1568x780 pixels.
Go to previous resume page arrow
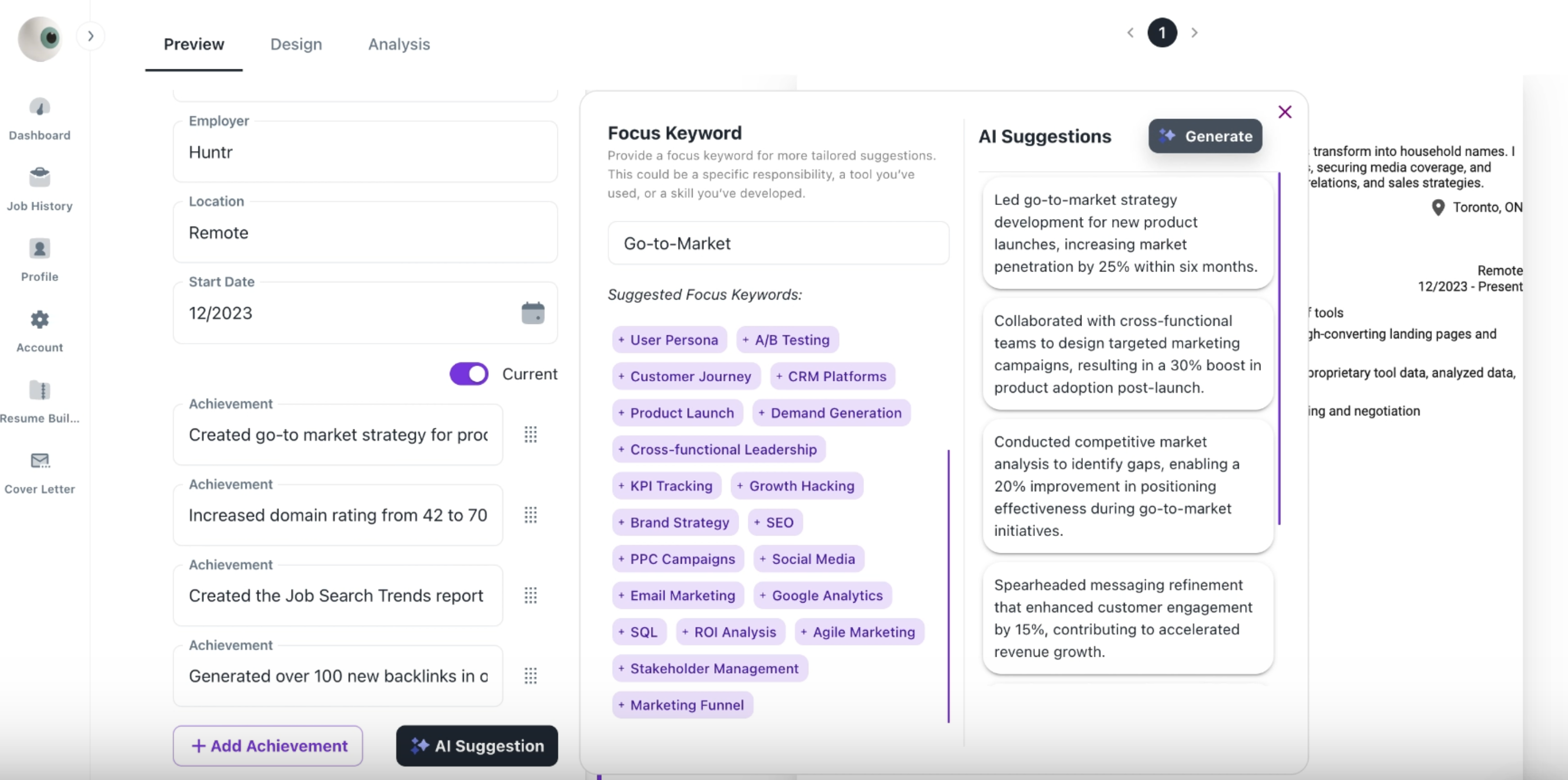pyautogui.click(x=1131, y=33)
